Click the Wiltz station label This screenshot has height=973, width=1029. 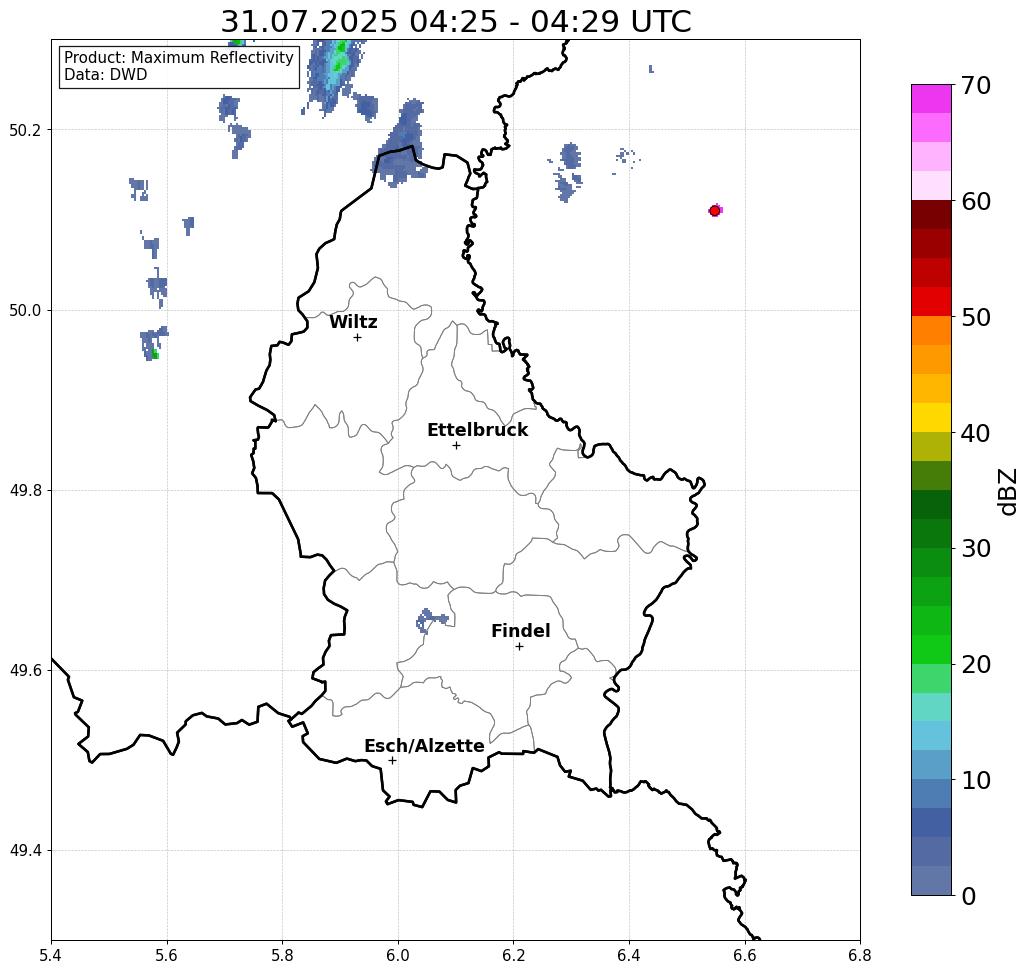[353, 322]
